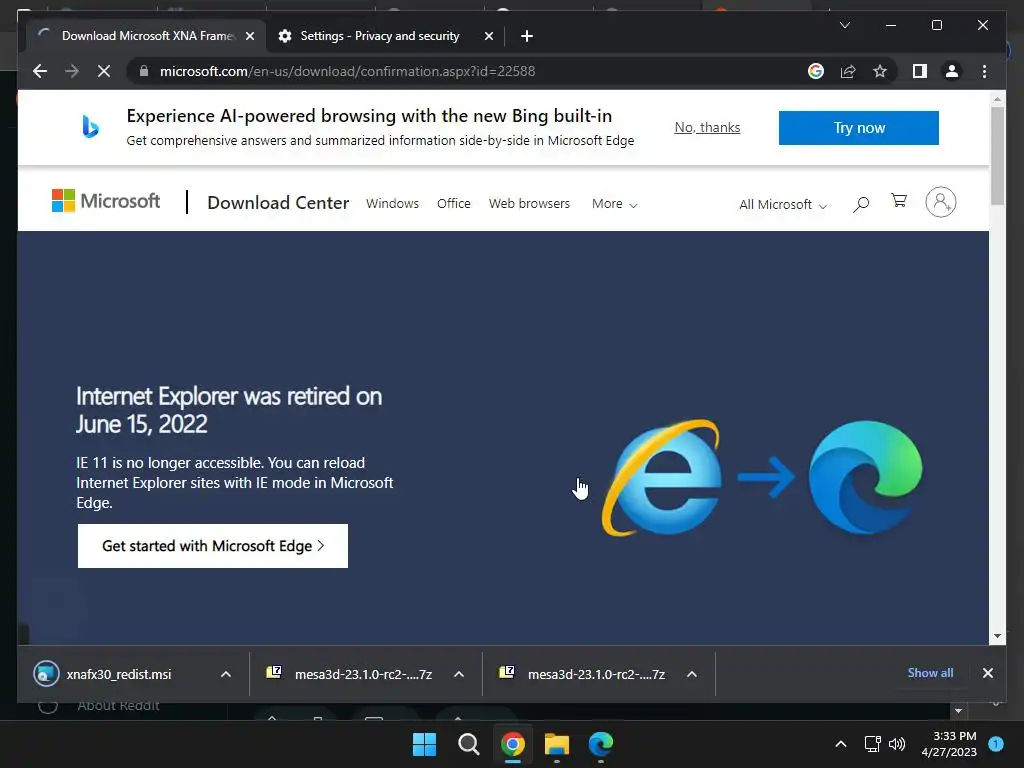Click the scrollbar down arrow
The height and width of the screenshot is (768, 1024).
pos(997,636)
